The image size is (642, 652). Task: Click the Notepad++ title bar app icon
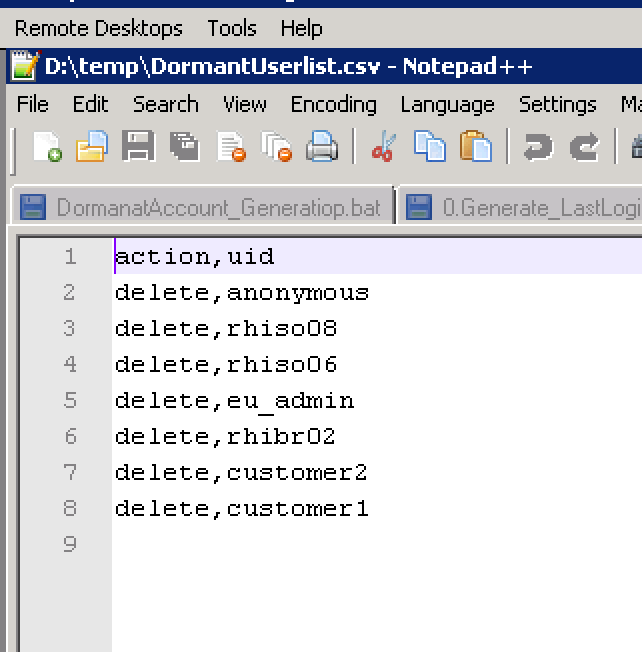click(25, 65)
